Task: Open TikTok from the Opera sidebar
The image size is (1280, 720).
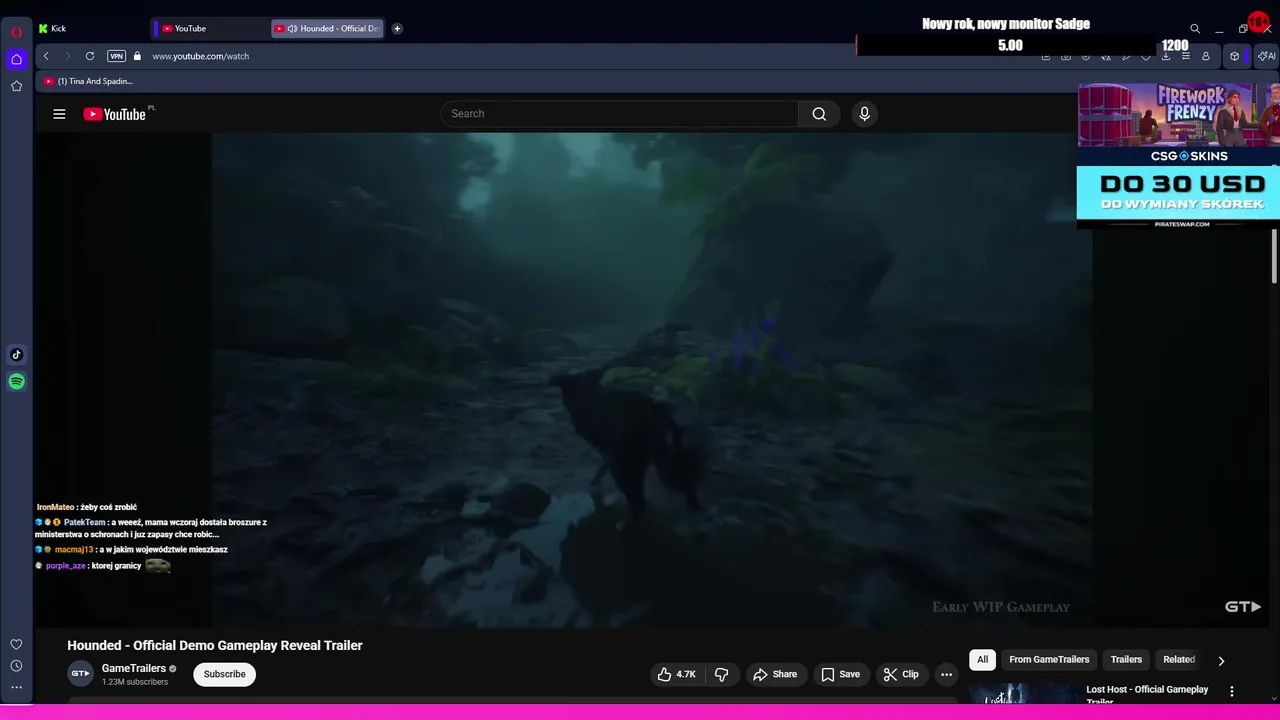Action: pos(16,354)
